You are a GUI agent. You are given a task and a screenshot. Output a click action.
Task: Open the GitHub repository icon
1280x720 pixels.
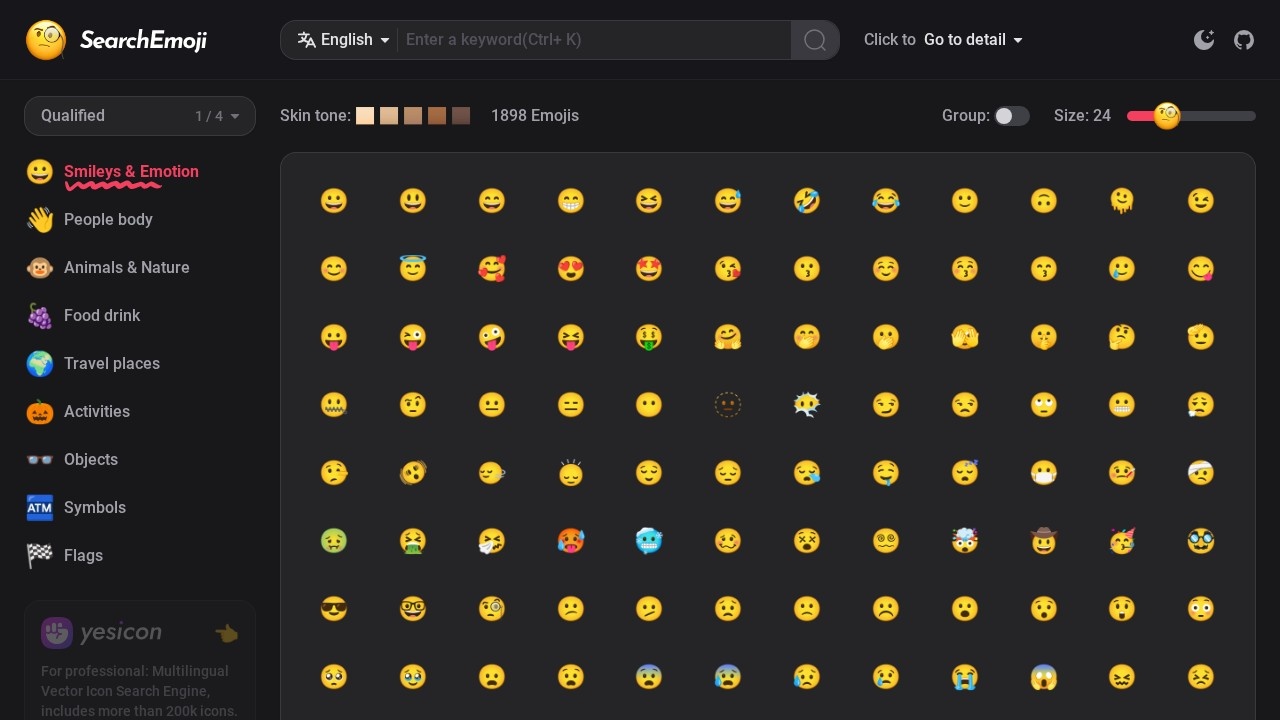coord(1244,39)
